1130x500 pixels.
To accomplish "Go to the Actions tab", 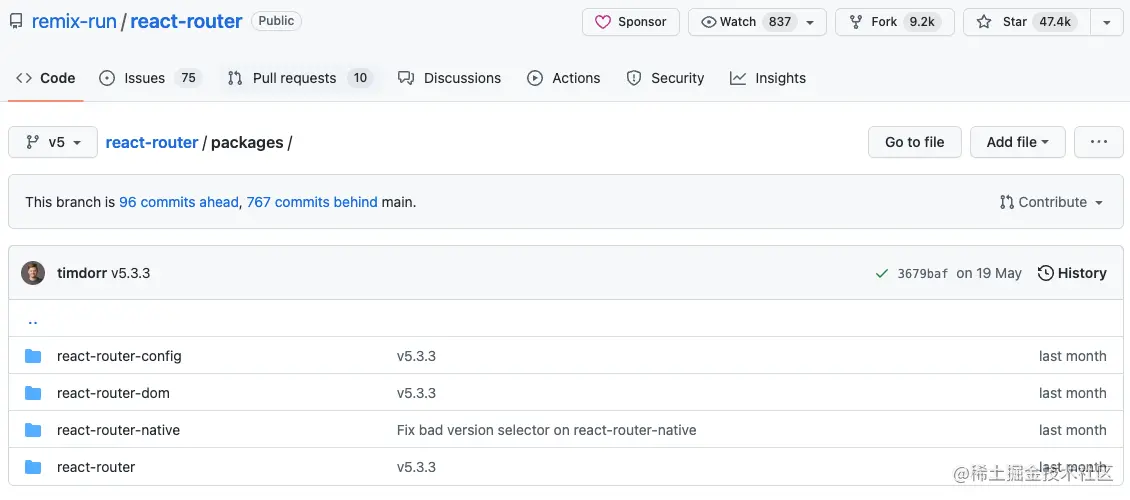I will (564, 78).
